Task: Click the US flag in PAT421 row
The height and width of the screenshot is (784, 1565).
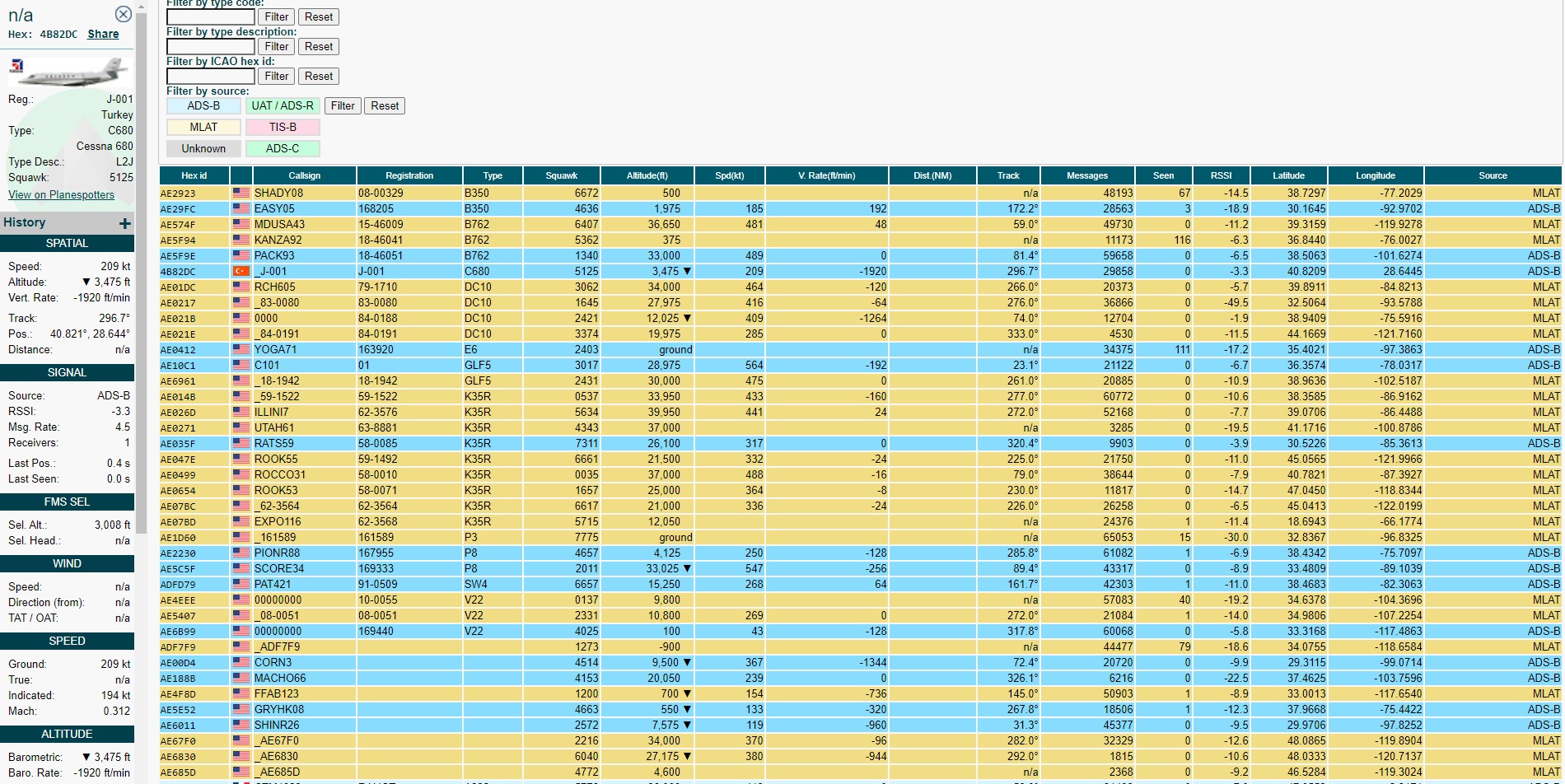Action: [x=241, y=584]
